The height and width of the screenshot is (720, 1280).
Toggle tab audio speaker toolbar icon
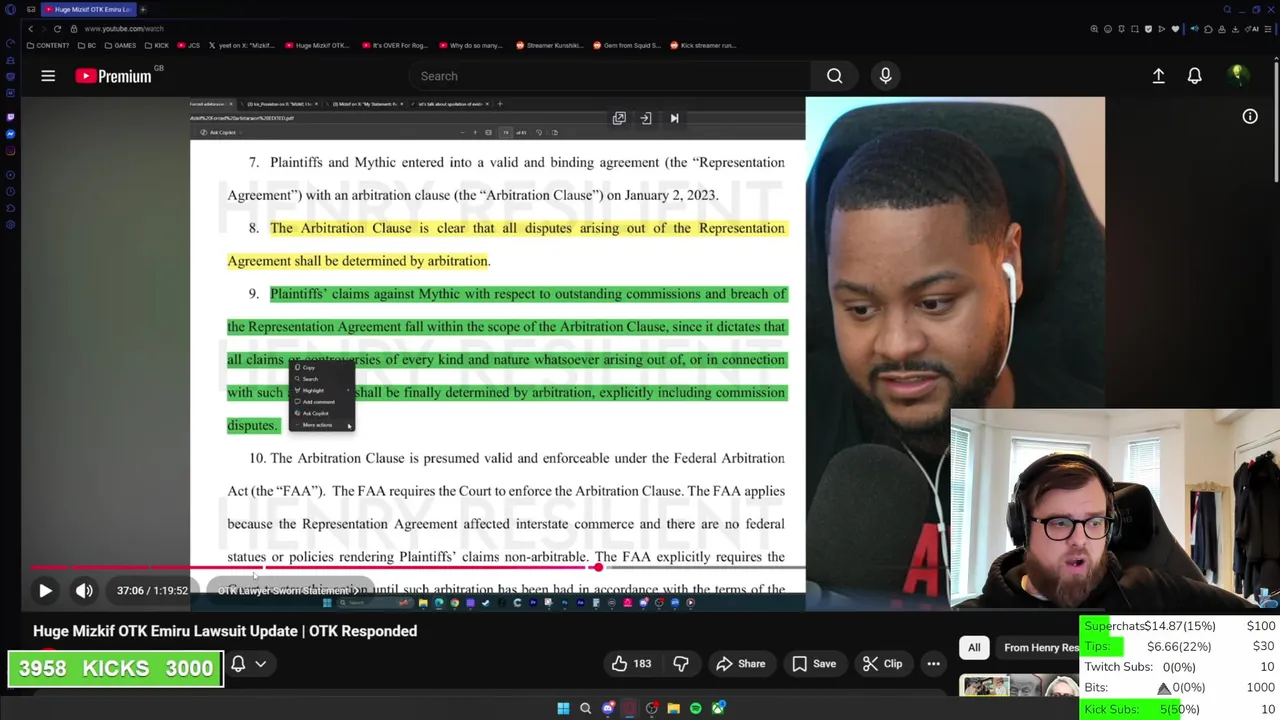[1194, 29]
